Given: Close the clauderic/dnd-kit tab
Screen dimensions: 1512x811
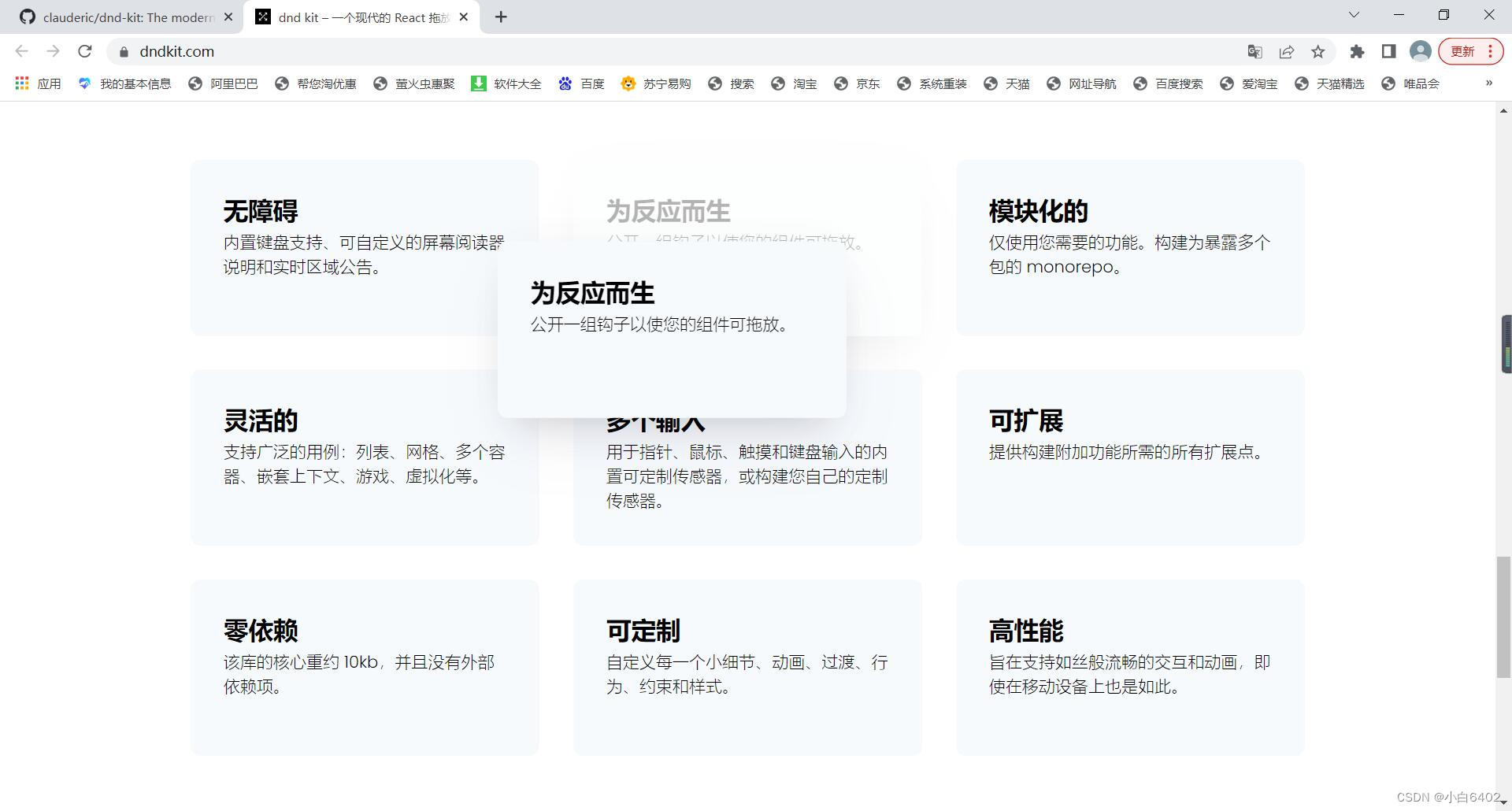Looking at the screenshot, I should 228,17.
